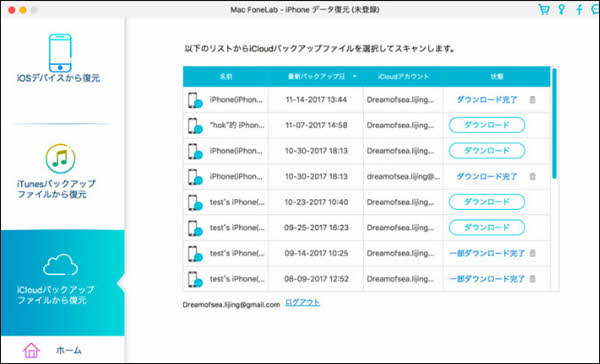
Task: Click the 状態 column header
Action: [497, 77]
